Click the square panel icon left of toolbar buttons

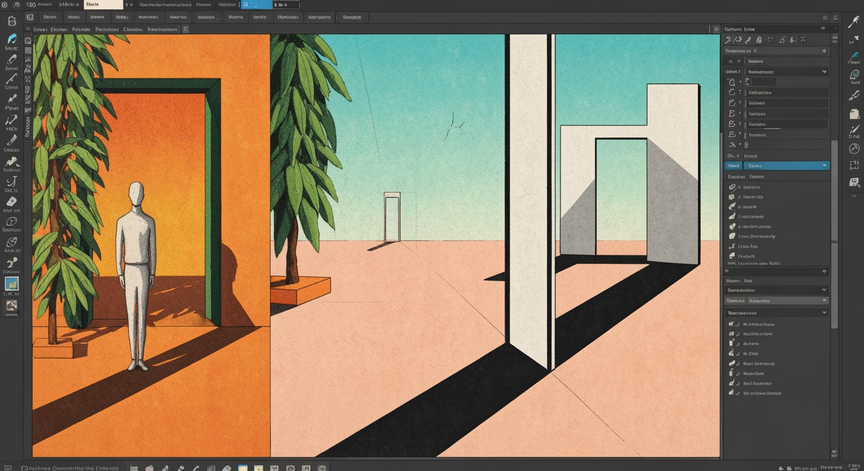pyautogui.click(x=30, y=17)
